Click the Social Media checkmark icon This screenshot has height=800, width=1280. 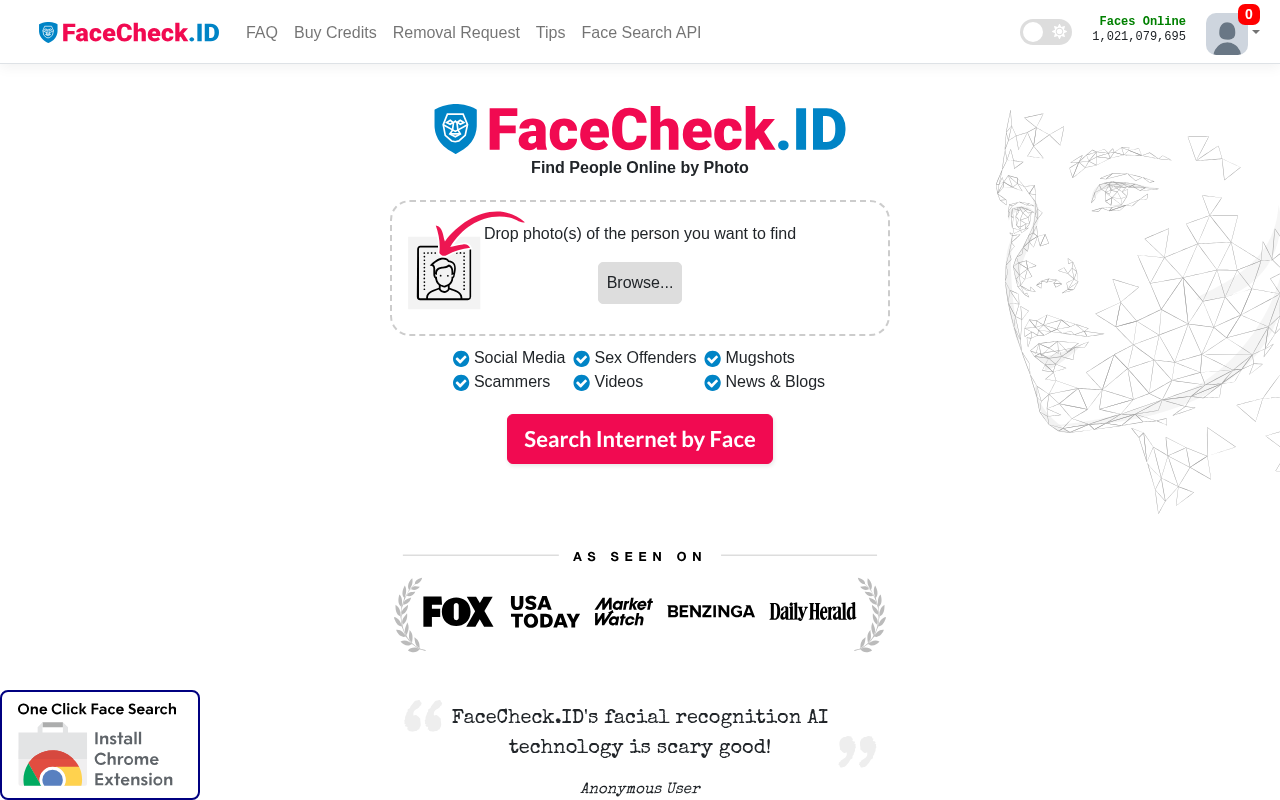click(x=461, y=358)
